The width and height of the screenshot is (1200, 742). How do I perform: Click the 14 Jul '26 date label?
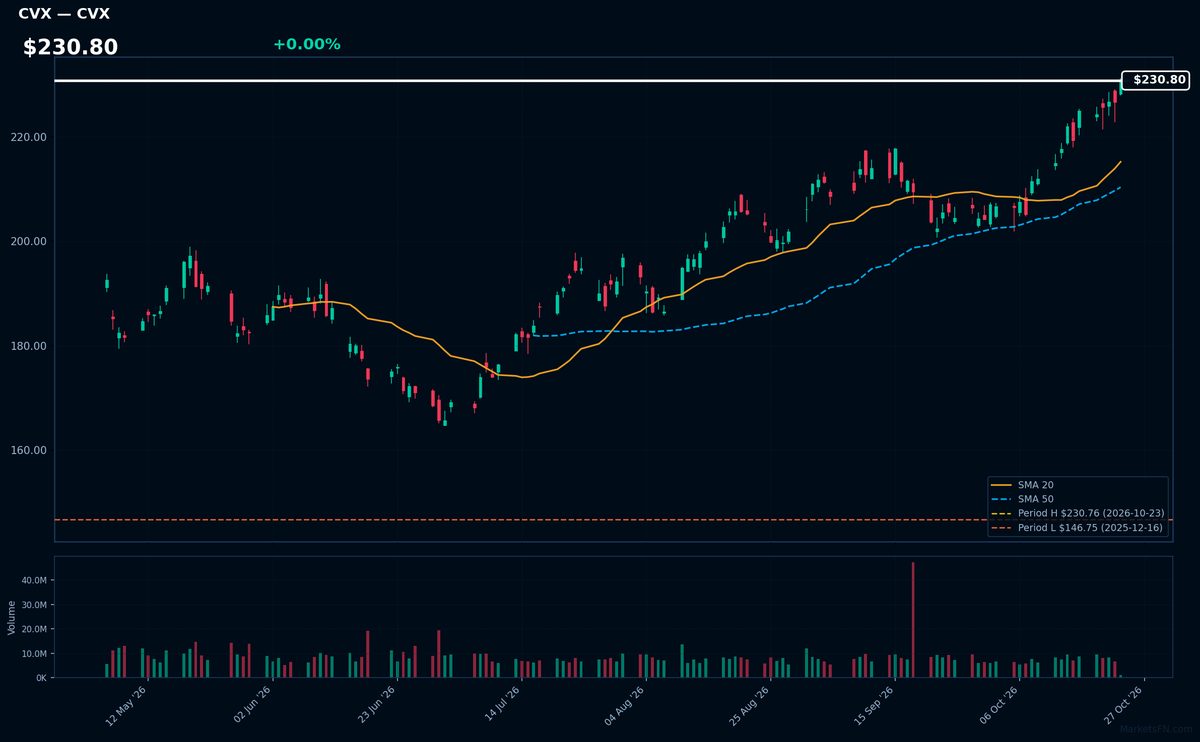point(503,704)
